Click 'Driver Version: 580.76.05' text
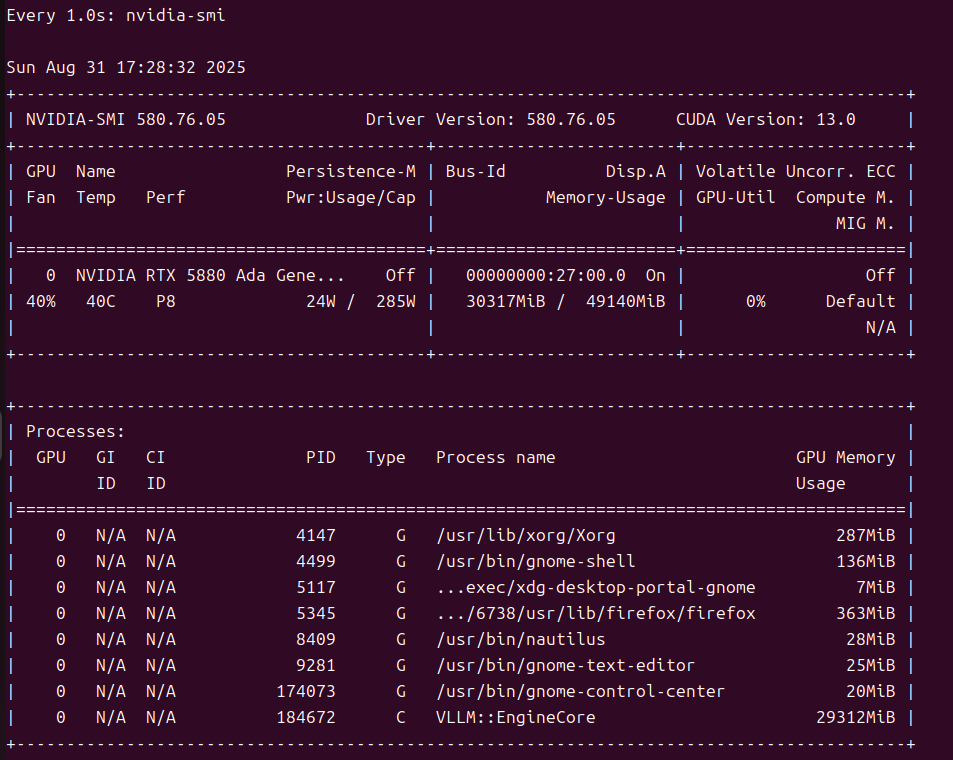This screenshot has width=953, height=760. pos(490,119)
